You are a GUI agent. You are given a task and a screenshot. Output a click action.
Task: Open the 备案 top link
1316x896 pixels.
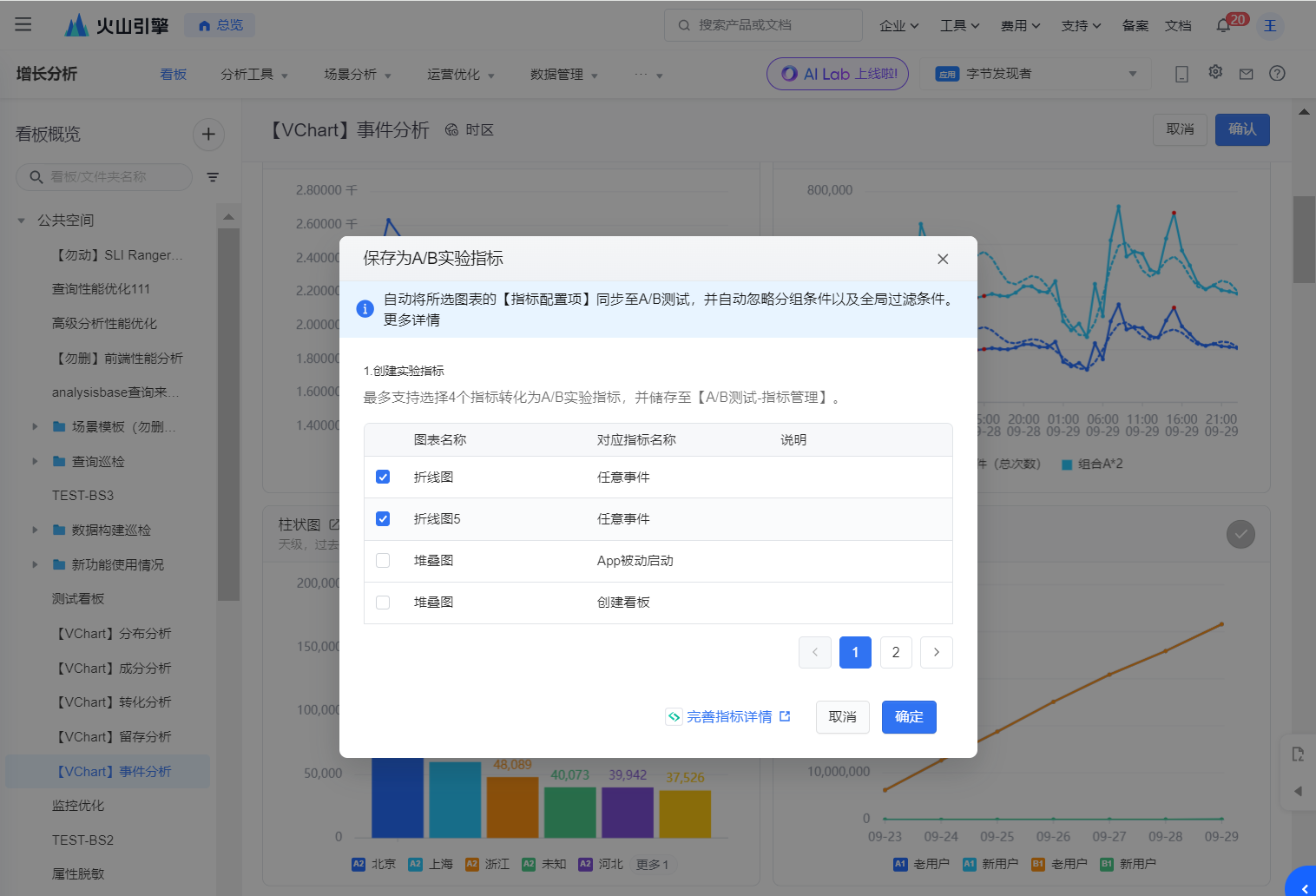1135,25
